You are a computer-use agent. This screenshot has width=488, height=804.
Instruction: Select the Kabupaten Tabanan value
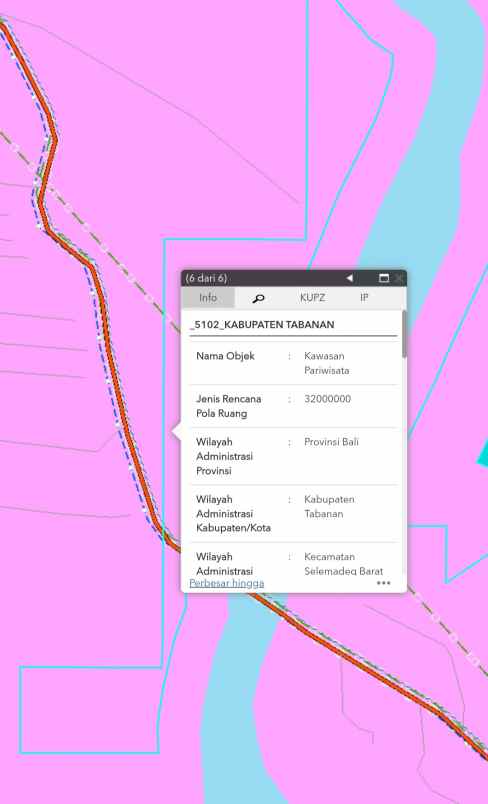click(x=329, y=506)
